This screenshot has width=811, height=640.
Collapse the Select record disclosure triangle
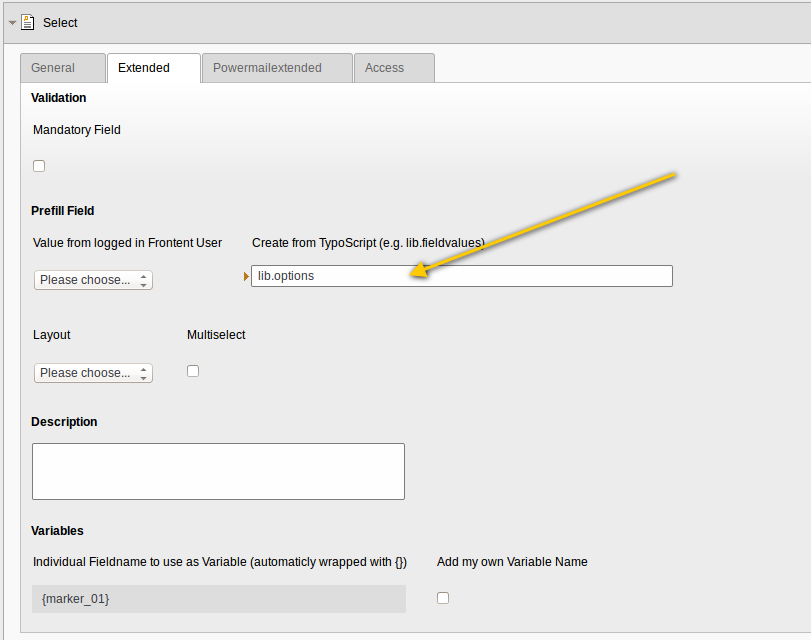12,22
